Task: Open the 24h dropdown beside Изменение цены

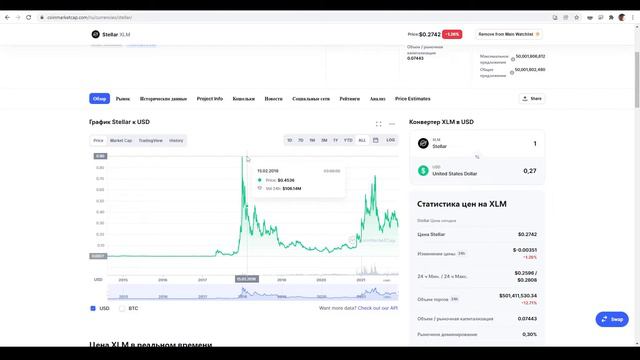Action: [x=462, y=253]
